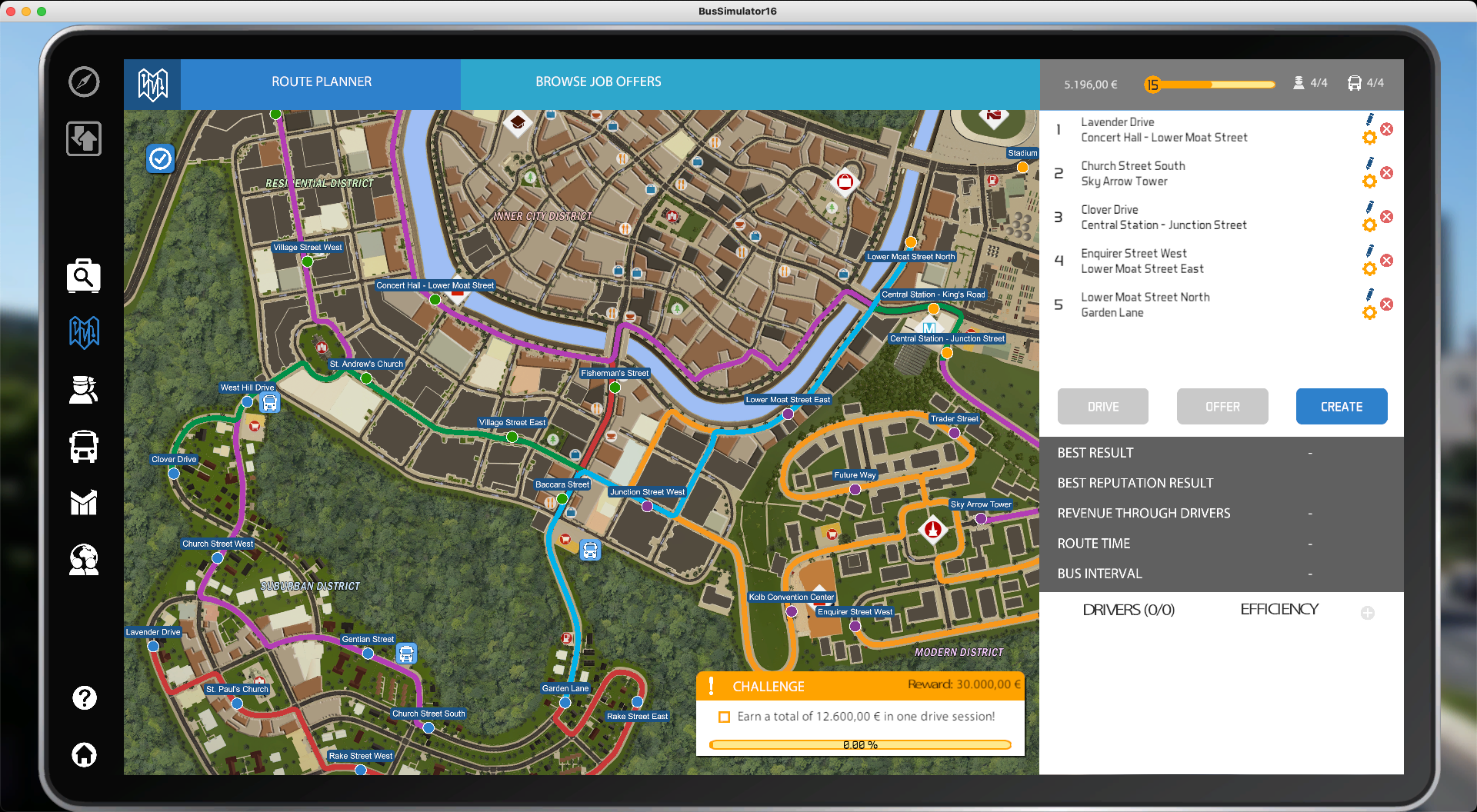Edit route 2 Church Street South pencil
1477x812 pixels.
(x=1370, y=163)
